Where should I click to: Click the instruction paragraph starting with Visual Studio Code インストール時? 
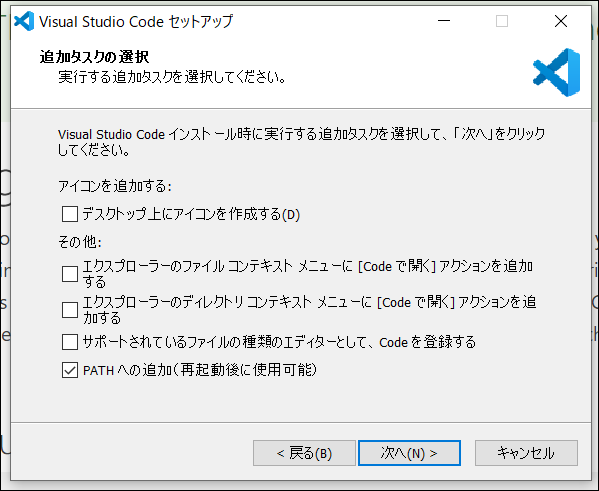pos(301,142)
